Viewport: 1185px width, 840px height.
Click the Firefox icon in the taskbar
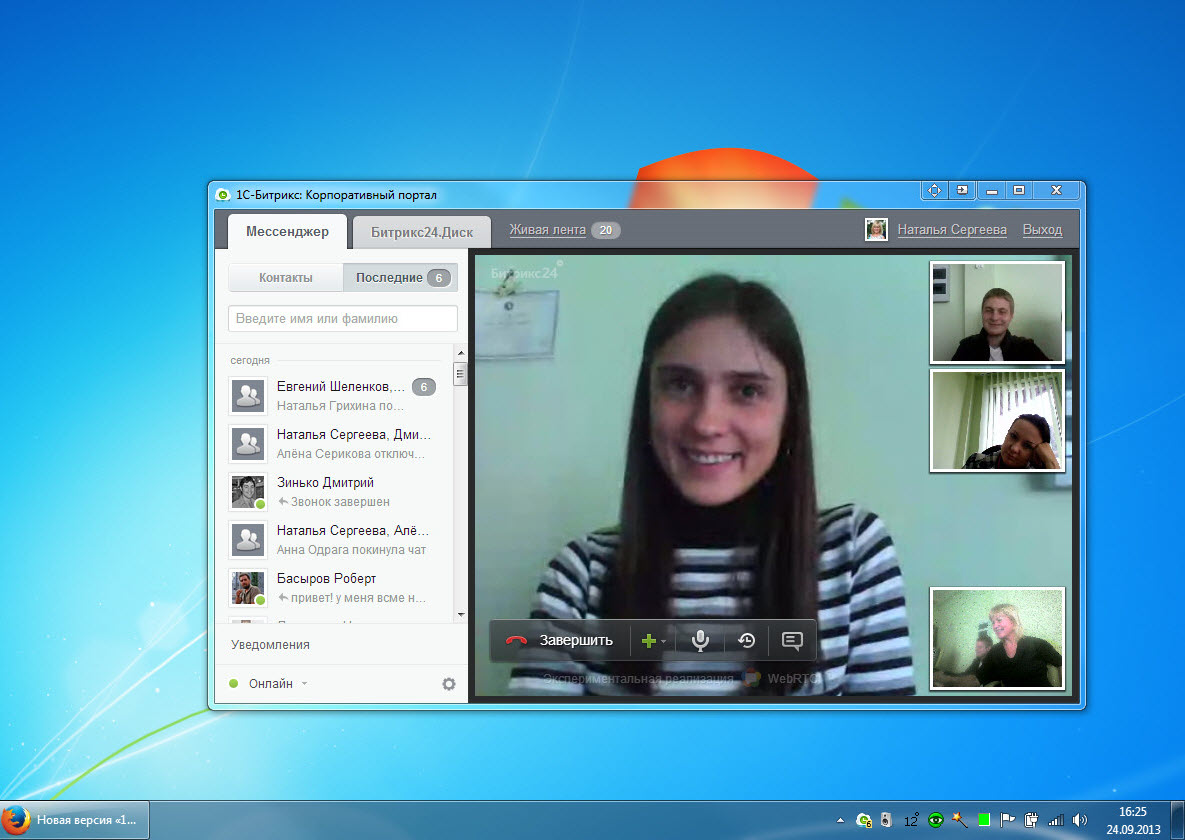point(16,820)
